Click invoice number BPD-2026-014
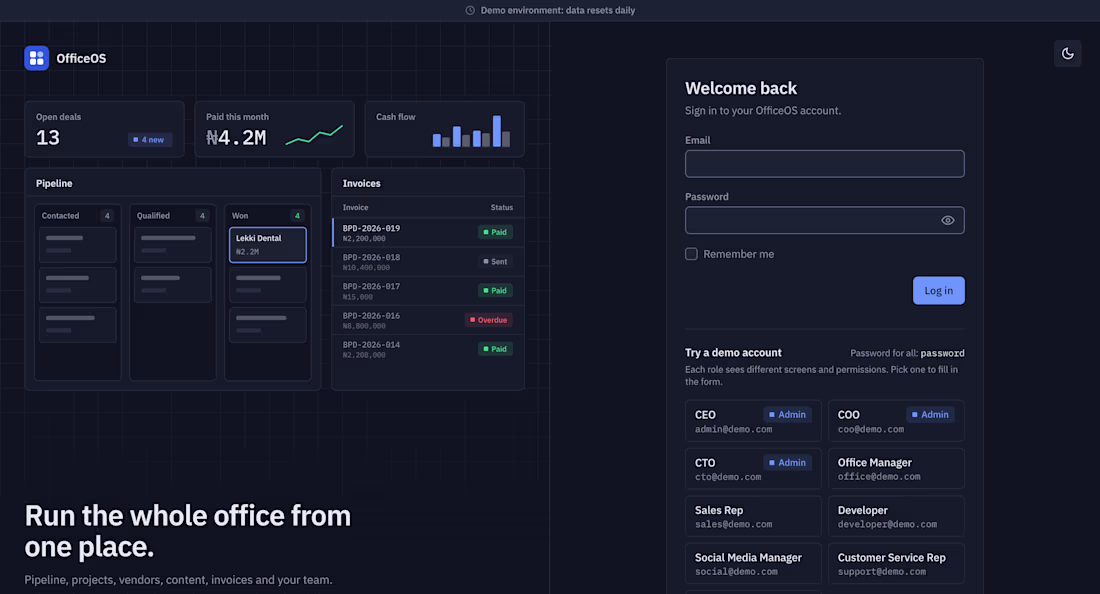 click(371, 344)
